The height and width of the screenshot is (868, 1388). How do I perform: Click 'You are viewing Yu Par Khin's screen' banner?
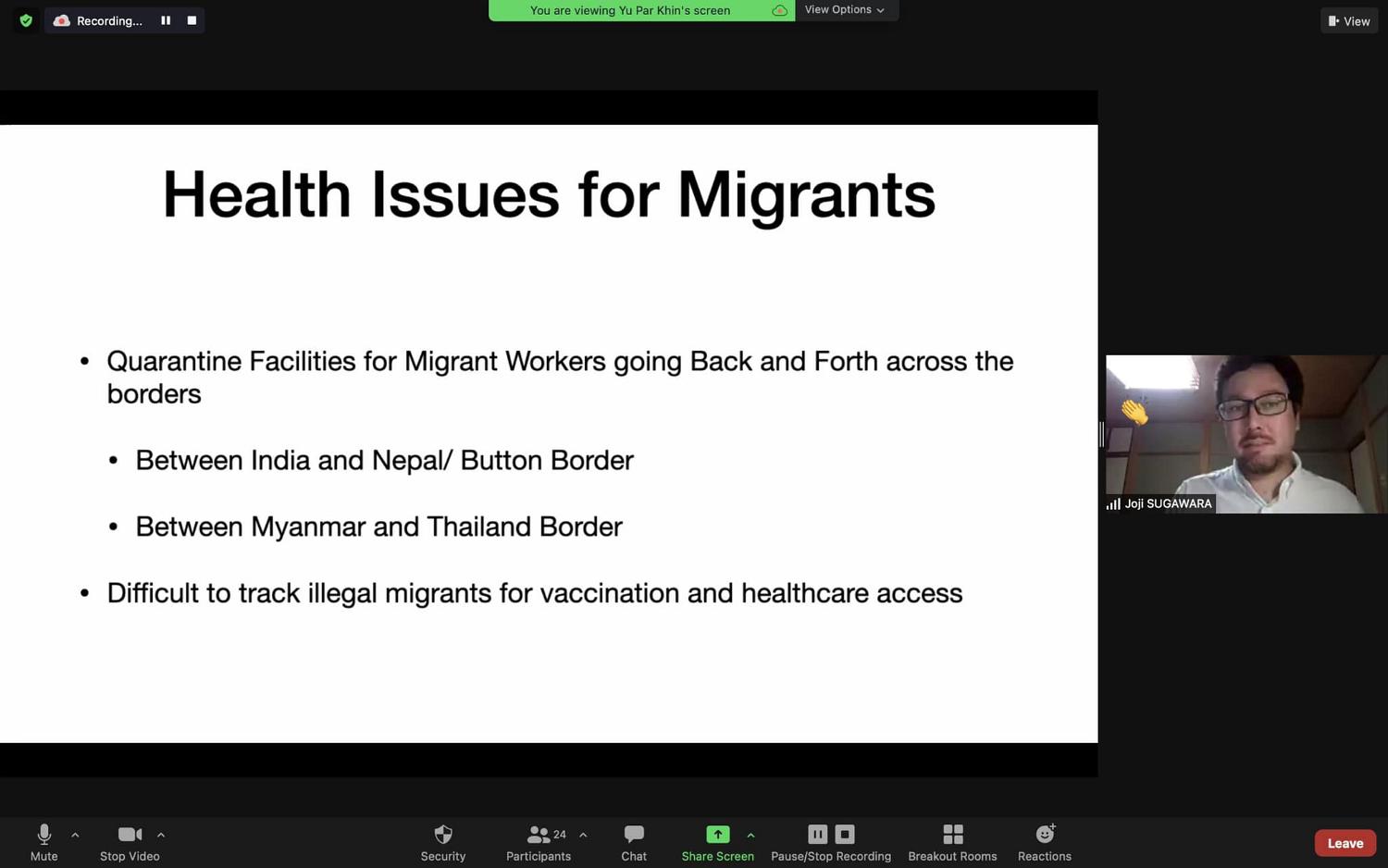pos(630,10)
